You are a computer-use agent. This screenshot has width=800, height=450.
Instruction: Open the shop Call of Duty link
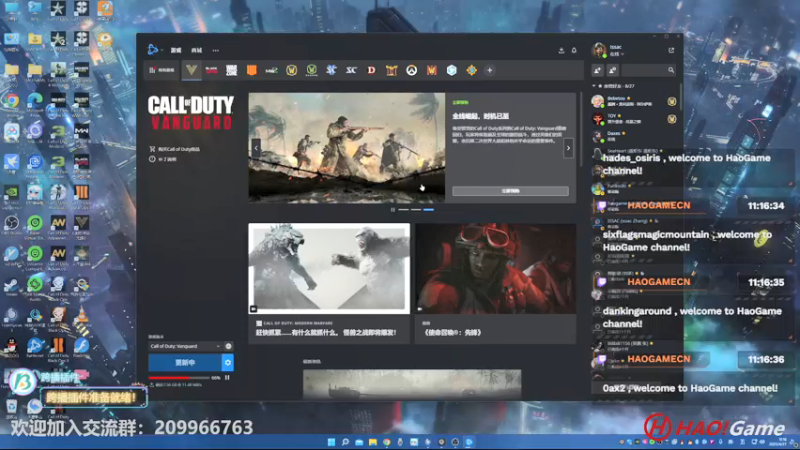[174, 149]
